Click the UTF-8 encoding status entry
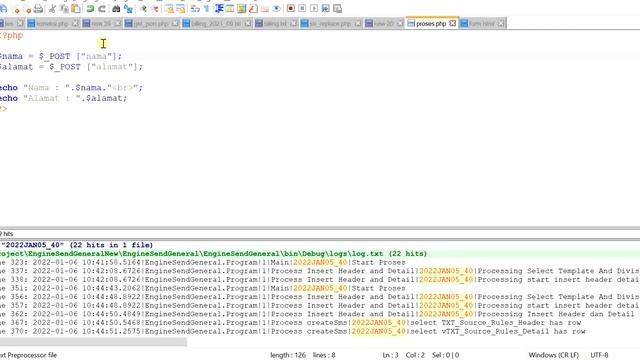The image size is (640, 360). coord(599,355)
